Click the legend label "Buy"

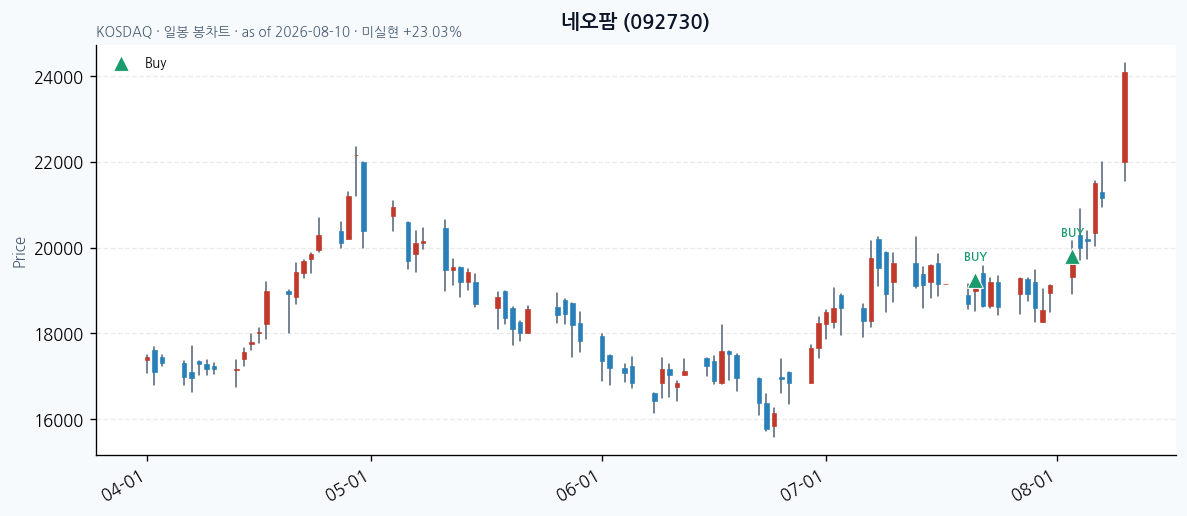click(x=155, y=64)
